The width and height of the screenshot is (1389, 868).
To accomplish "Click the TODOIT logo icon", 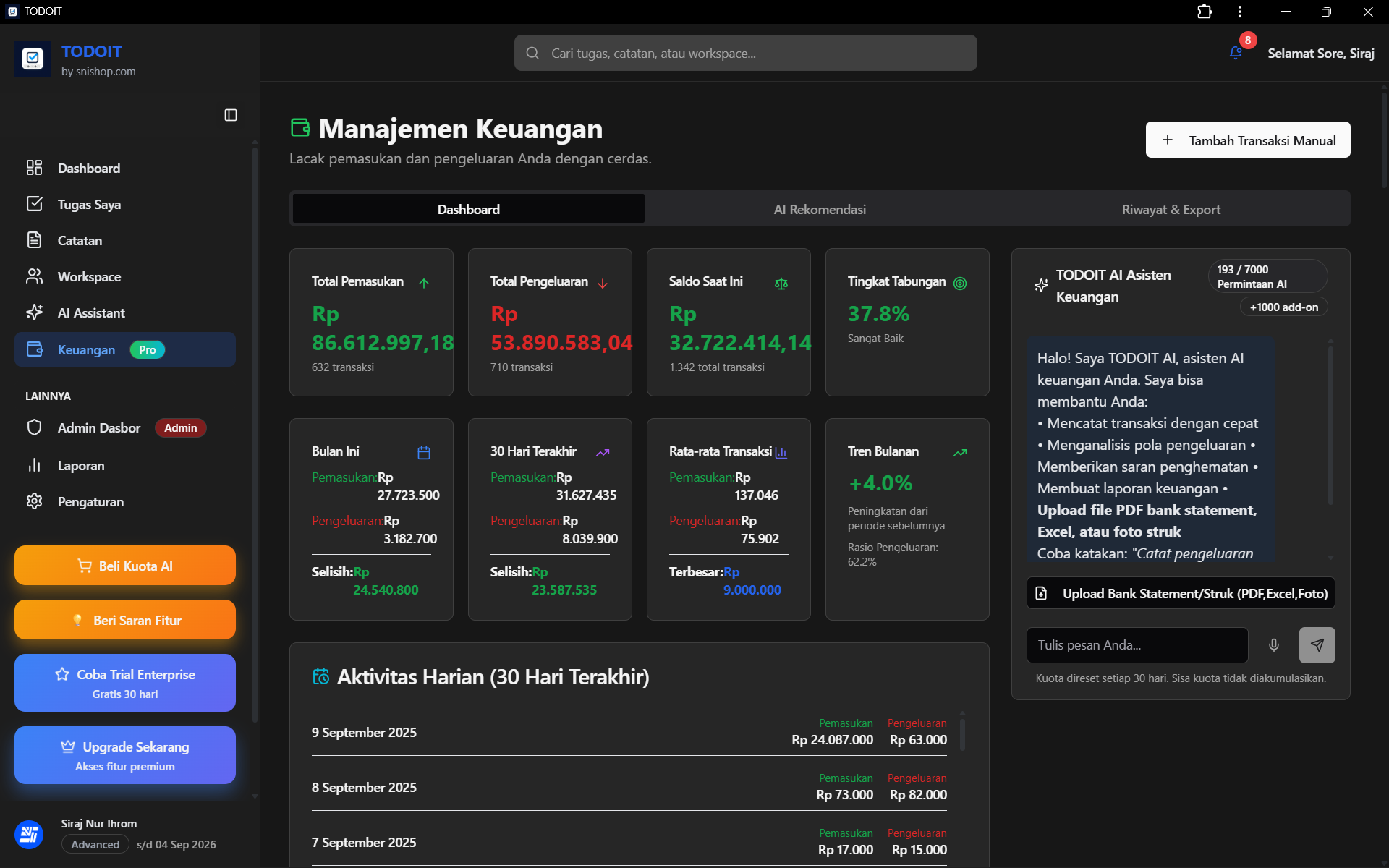I will click(32, 59).
